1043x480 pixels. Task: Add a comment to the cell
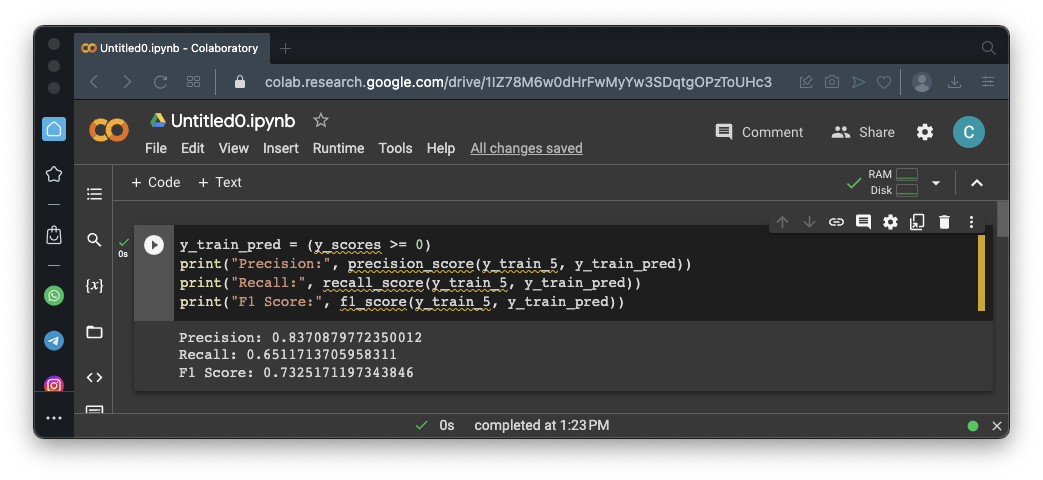click(863, 222)
